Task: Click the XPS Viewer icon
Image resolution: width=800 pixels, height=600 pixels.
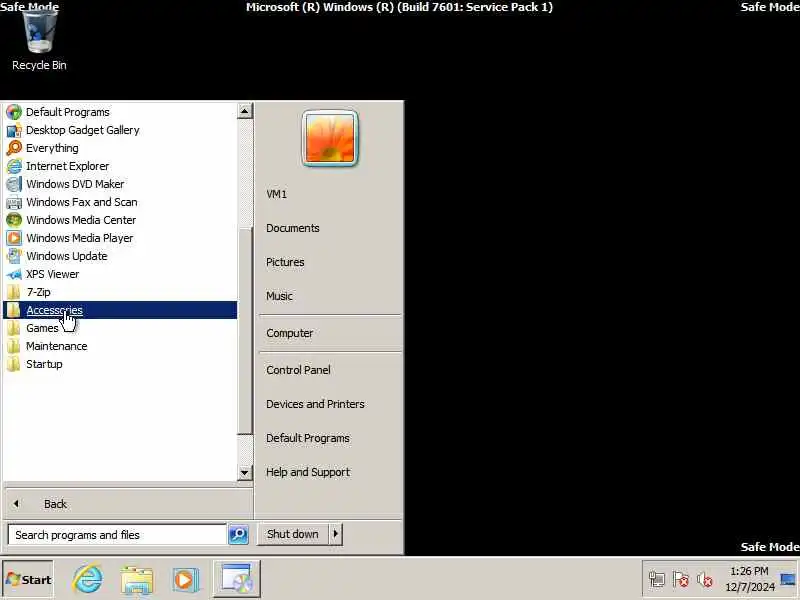Action: pos(14,274)
